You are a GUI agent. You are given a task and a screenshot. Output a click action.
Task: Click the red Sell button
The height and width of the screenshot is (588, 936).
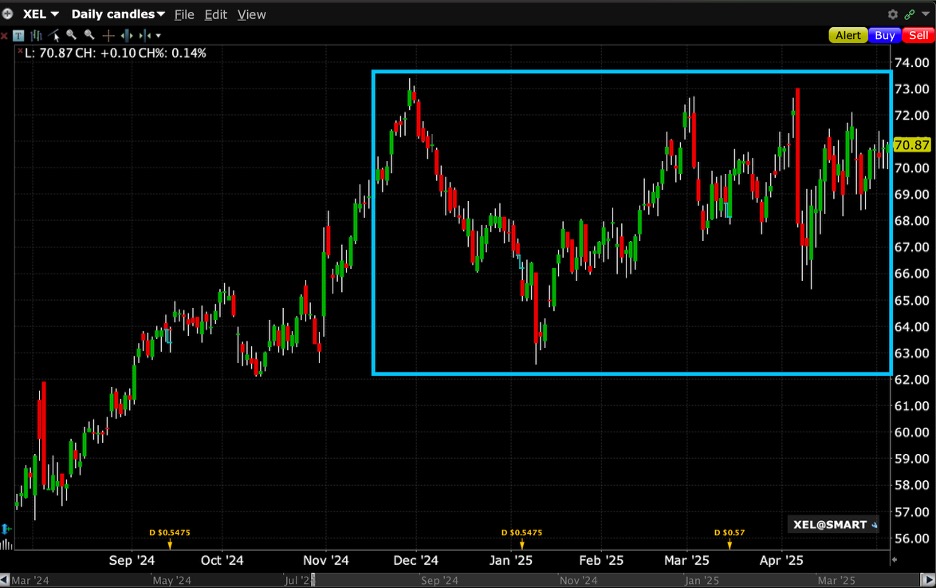(919, 35)
